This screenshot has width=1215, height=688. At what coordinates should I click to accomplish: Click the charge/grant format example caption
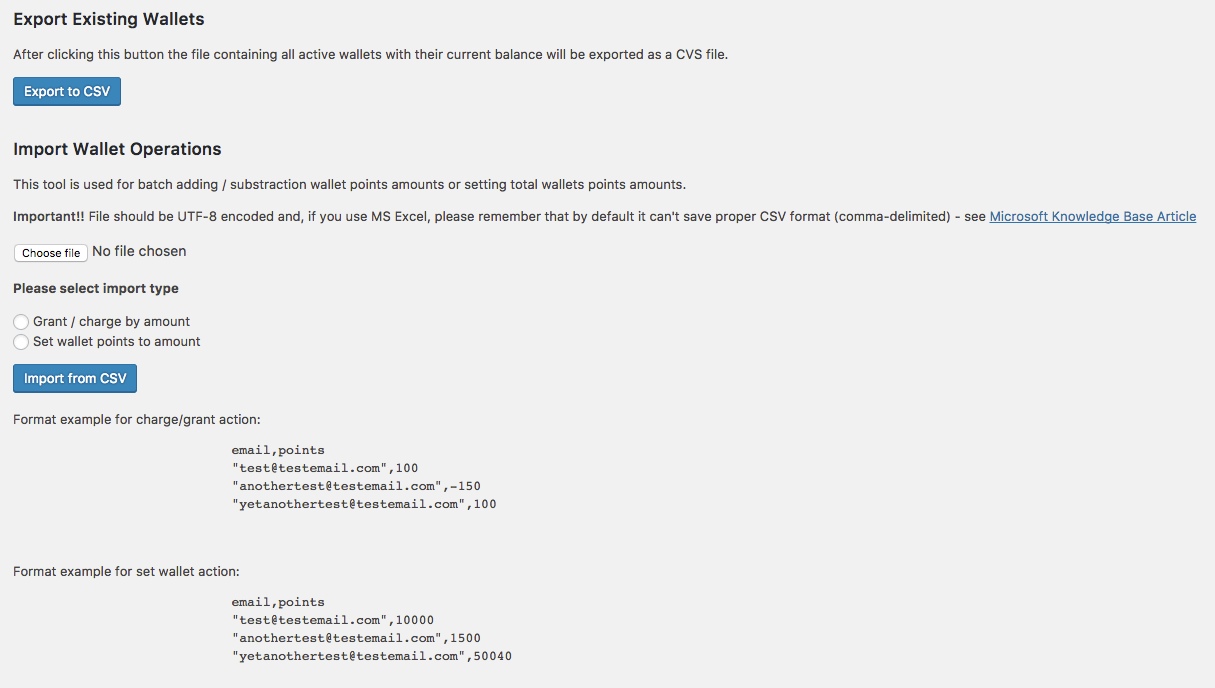click(x=137, y=420)
